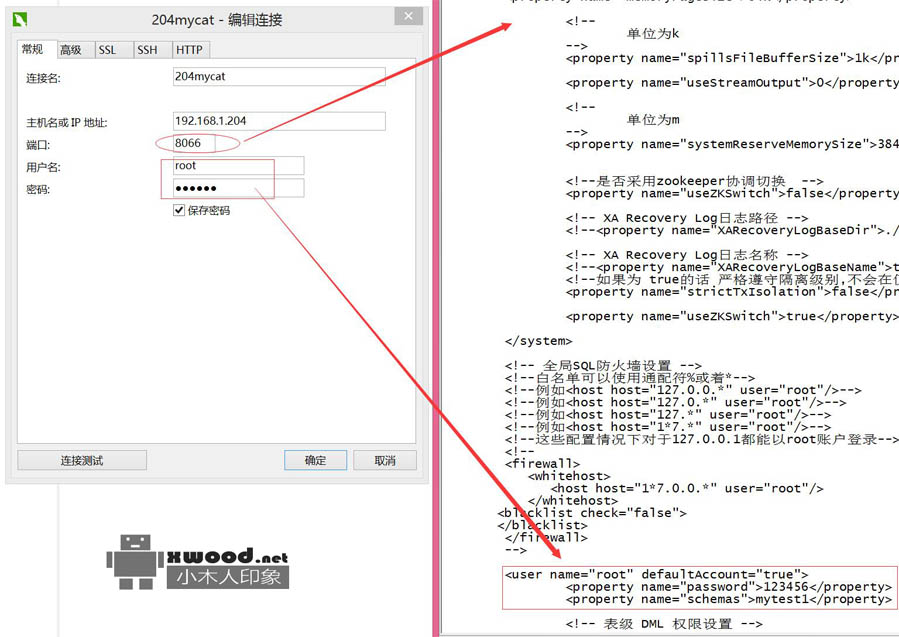The image size is (899, 637).
Task: Close the 204mycat edit connection dialog
Action: click(x=406, y=17)
